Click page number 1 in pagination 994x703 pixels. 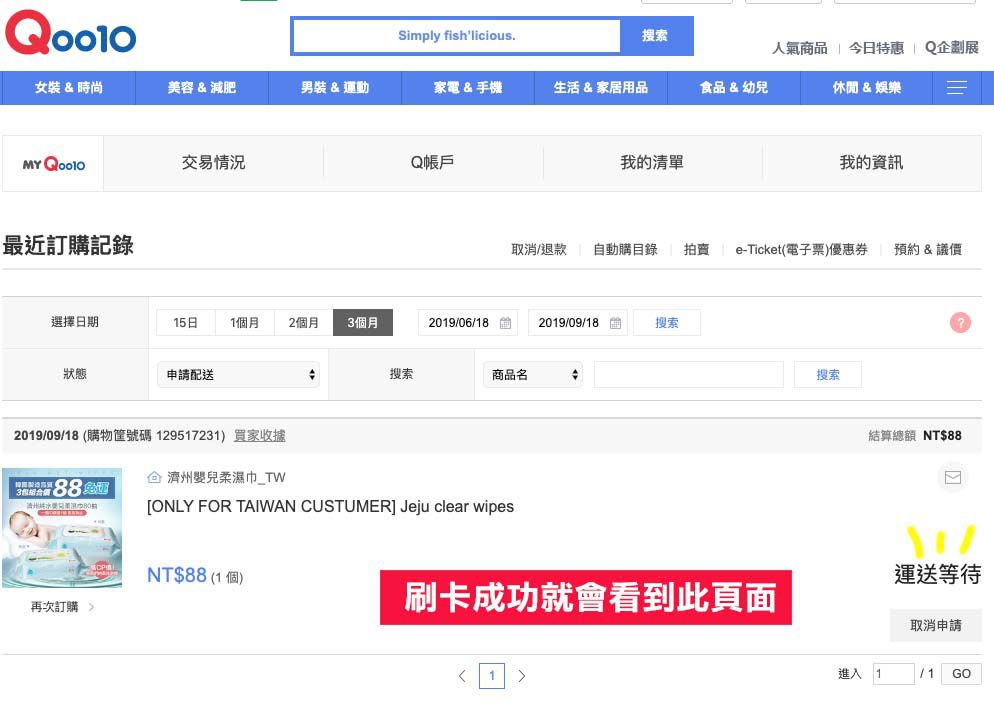[x=492, y=676]
